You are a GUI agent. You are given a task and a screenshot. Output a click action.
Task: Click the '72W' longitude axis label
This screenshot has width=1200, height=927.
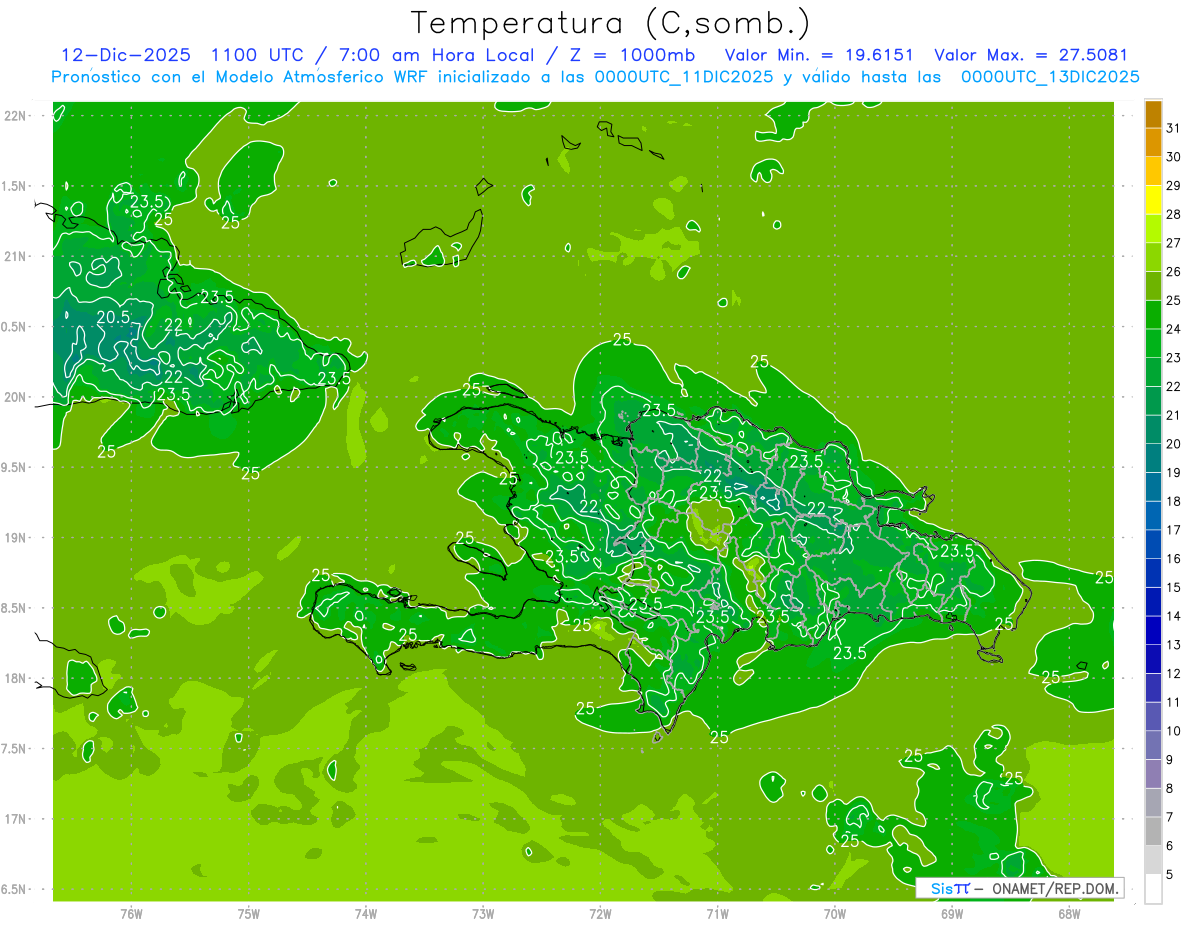click(x=600, y=914)
